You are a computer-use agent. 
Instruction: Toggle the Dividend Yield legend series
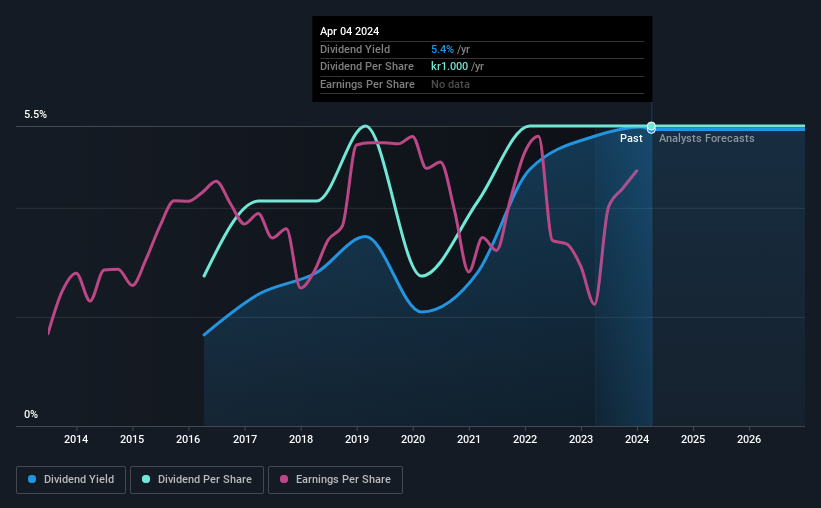(71, 480)
